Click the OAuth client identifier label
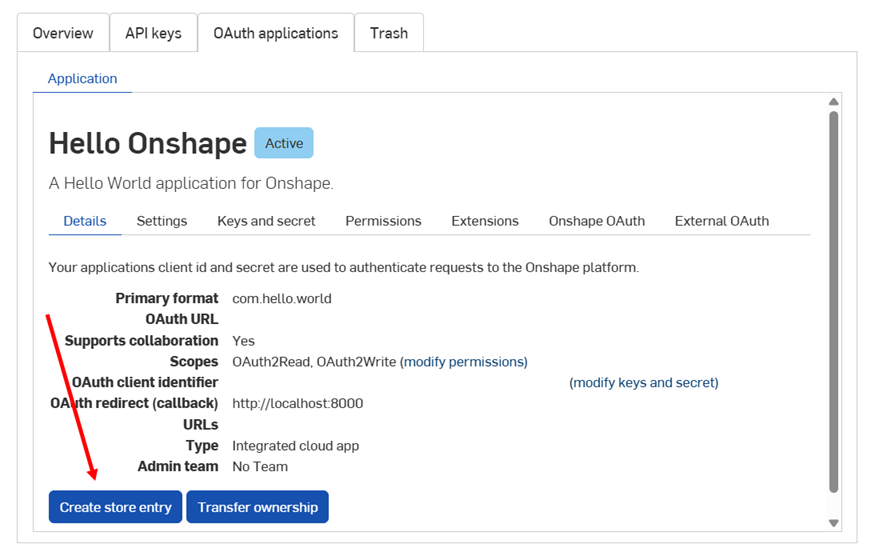The width and height of the screenshot is (871, 560). click(x=145, y=383)
